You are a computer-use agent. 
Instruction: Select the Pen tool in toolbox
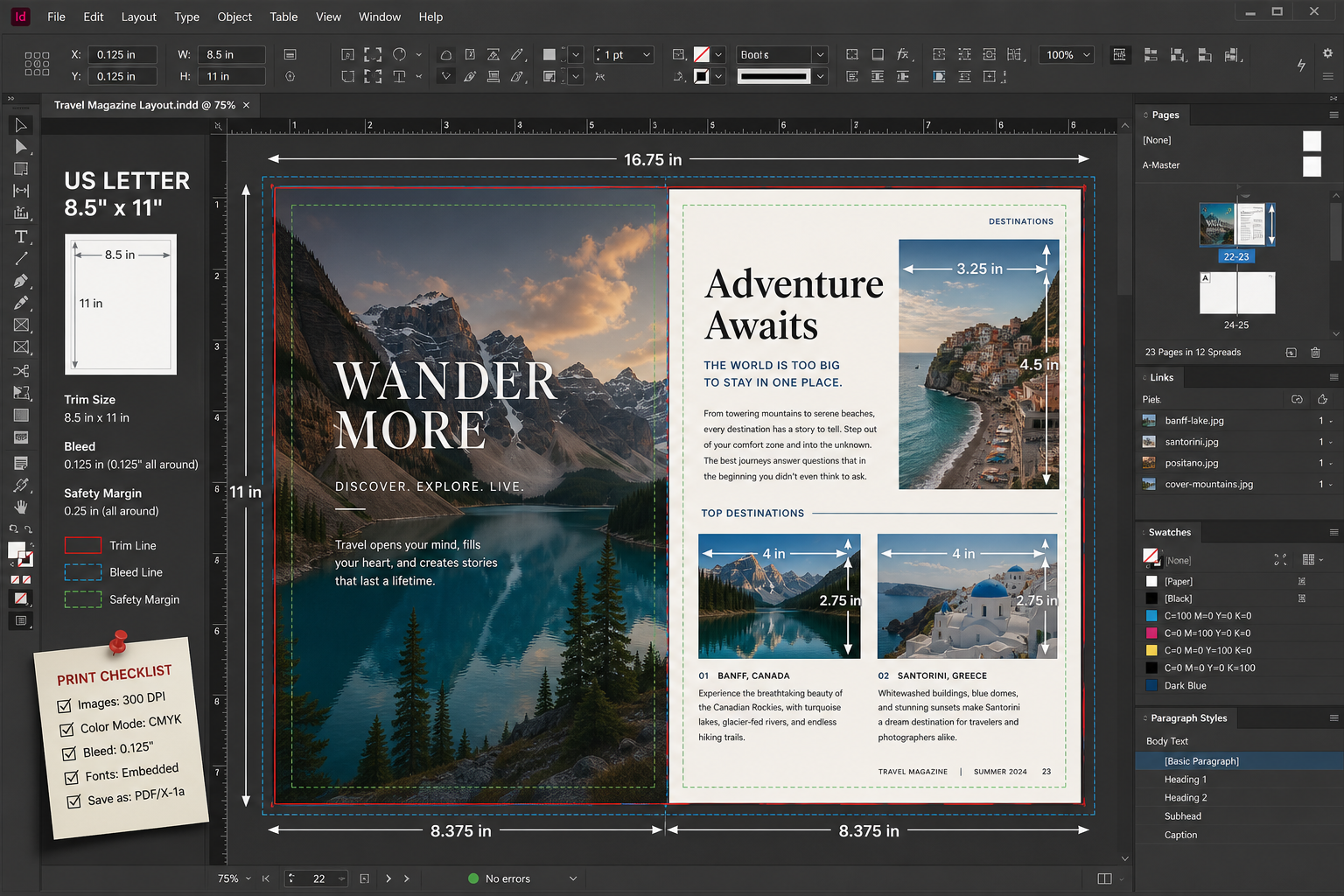click(21, 281)
